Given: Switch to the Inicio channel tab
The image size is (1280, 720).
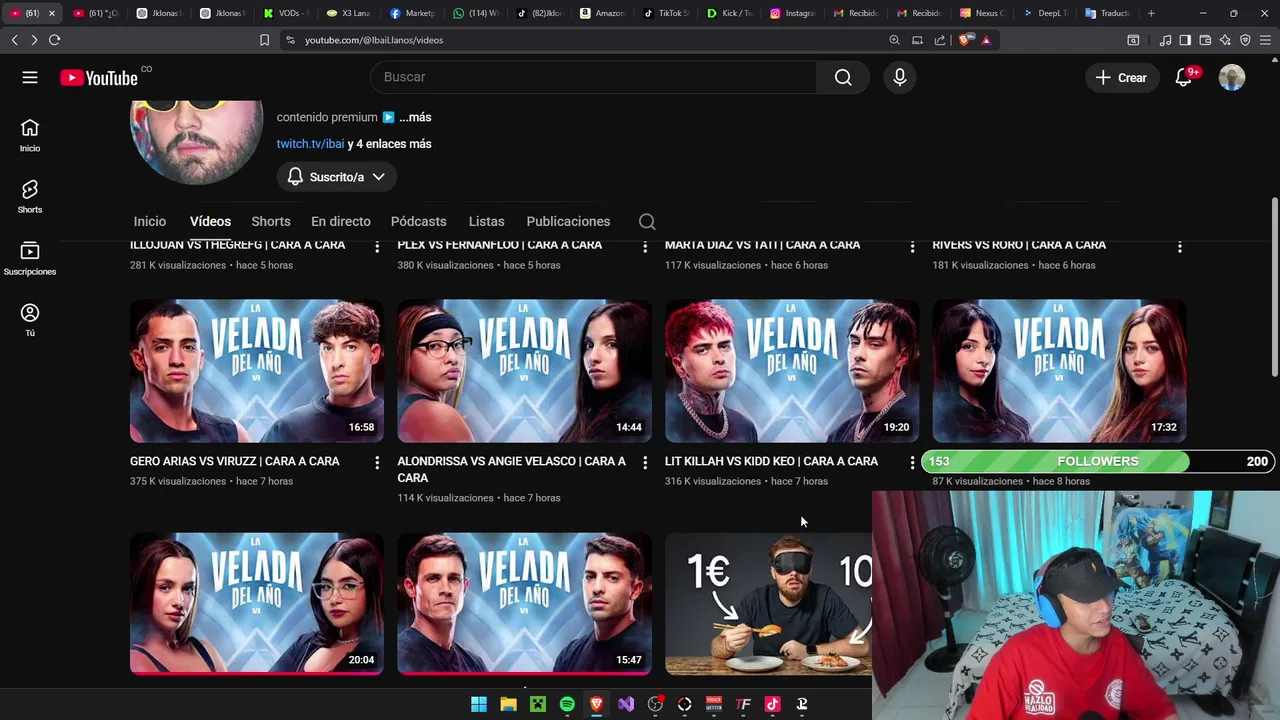Looking at the screenshot, I should (150, 221).
